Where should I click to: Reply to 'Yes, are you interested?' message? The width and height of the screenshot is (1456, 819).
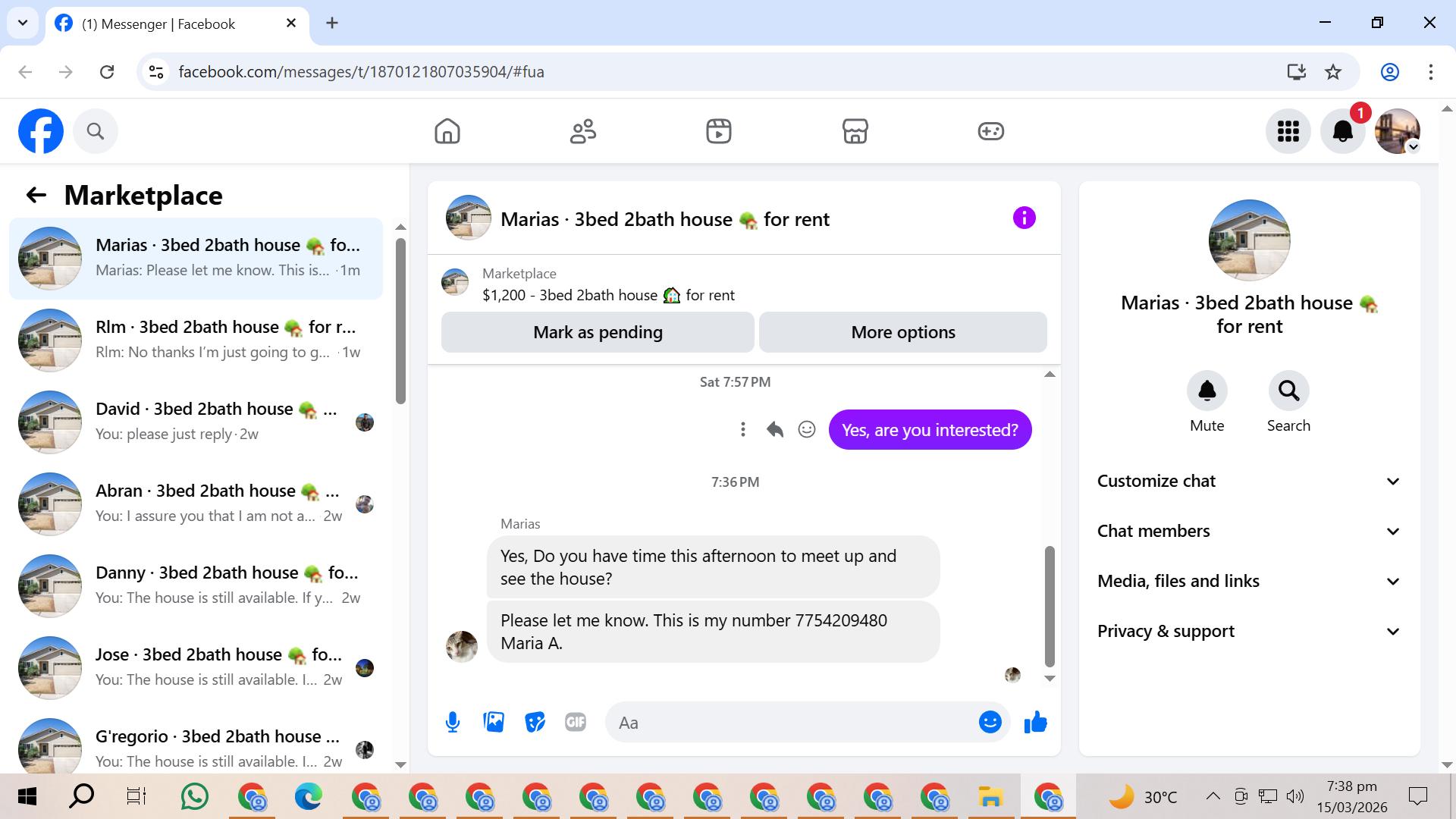tap(775, 430)
